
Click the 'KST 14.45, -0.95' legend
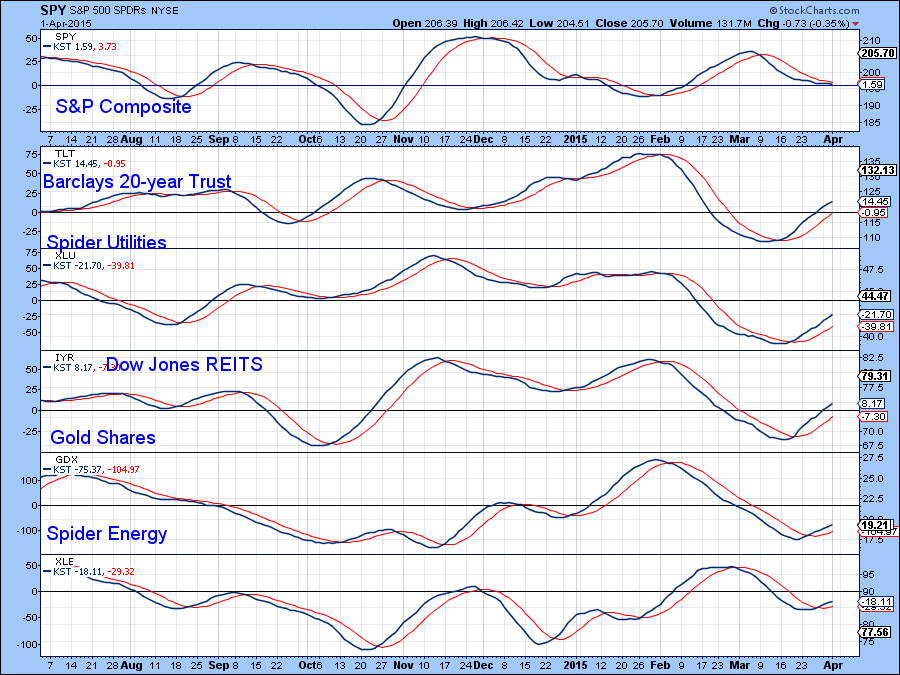pos(85,164)
